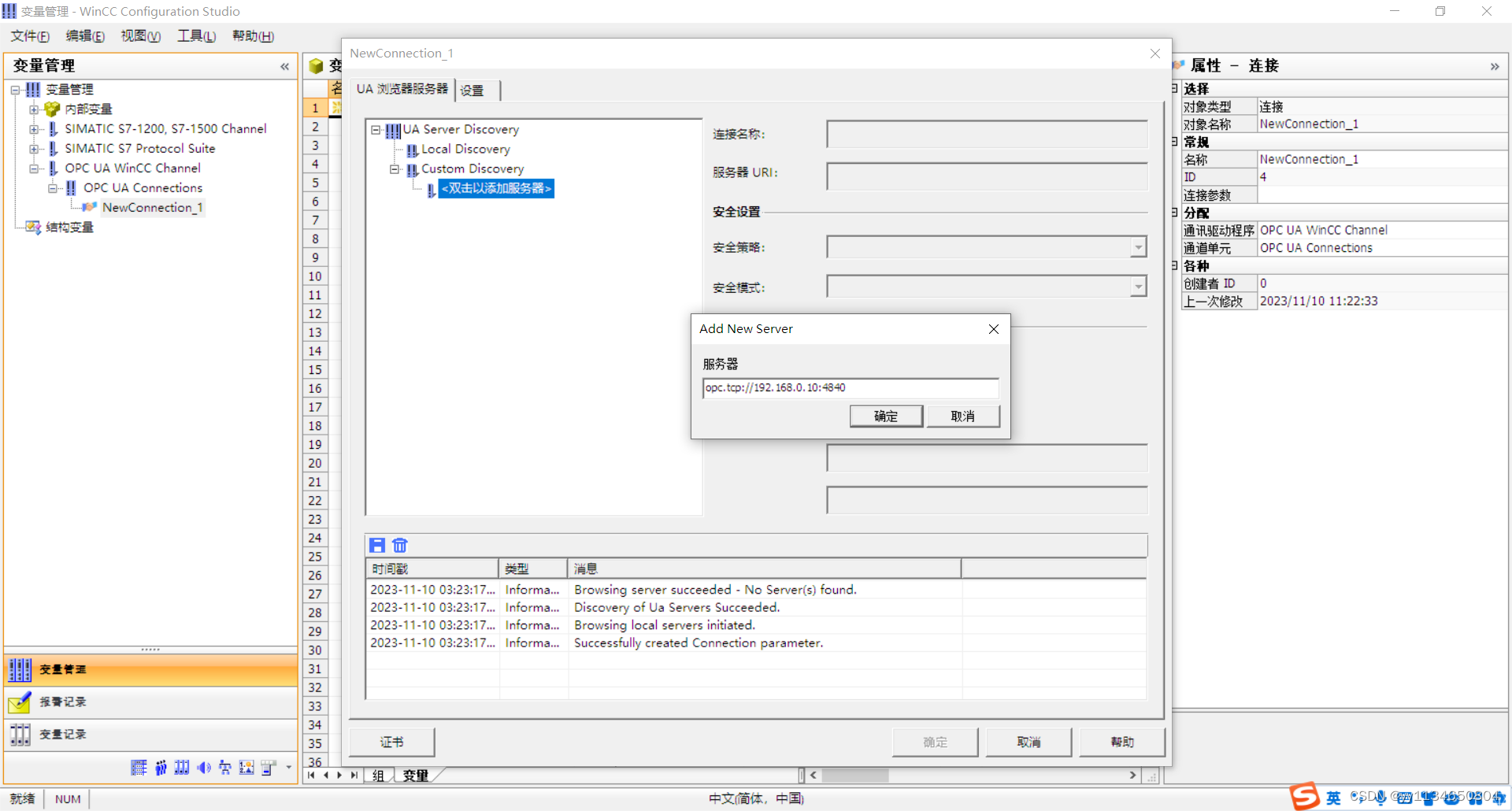
Task: Select row number 10 in the grid
Action: click(x=315, y=276)
